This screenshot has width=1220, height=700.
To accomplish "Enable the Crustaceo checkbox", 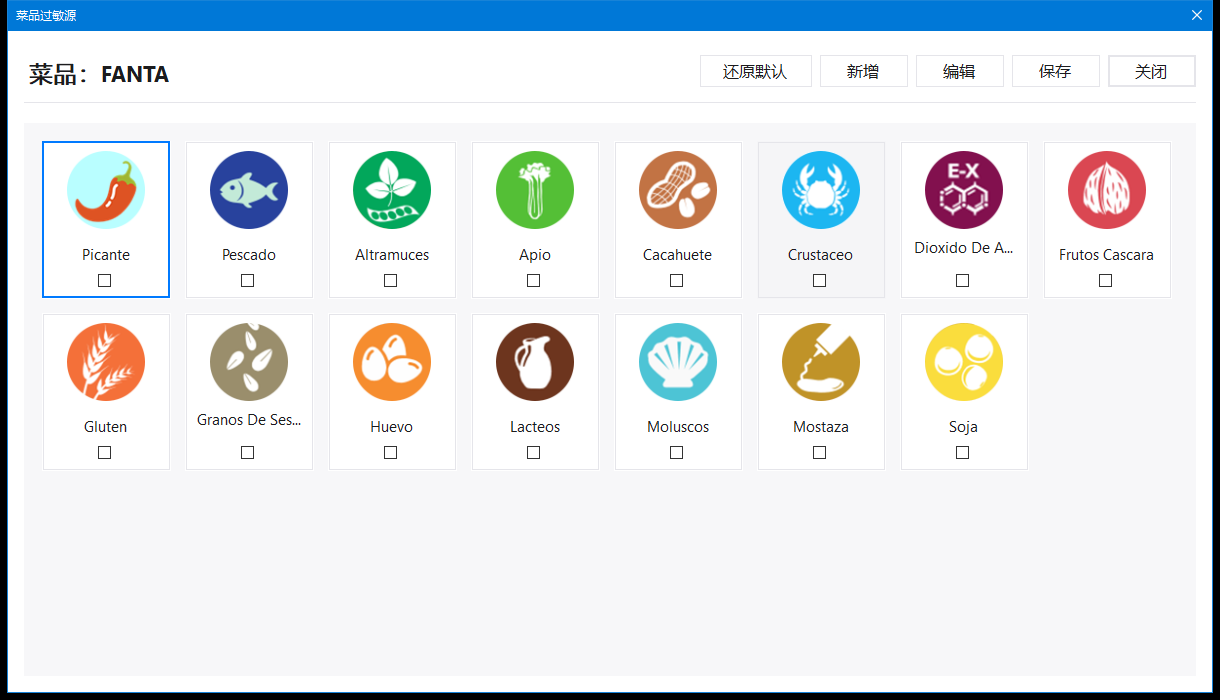I will (820, 281).
